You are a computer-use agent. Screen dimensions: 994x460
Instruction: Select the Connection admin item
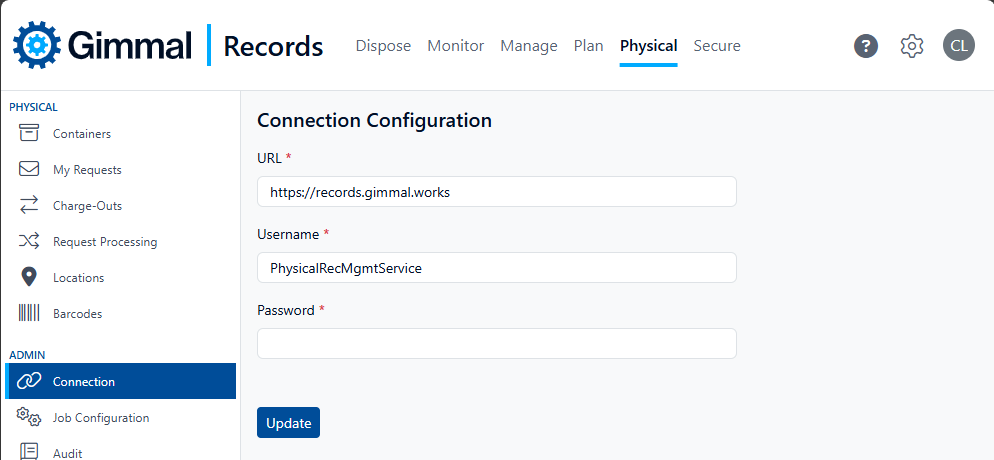coord(84,381)
